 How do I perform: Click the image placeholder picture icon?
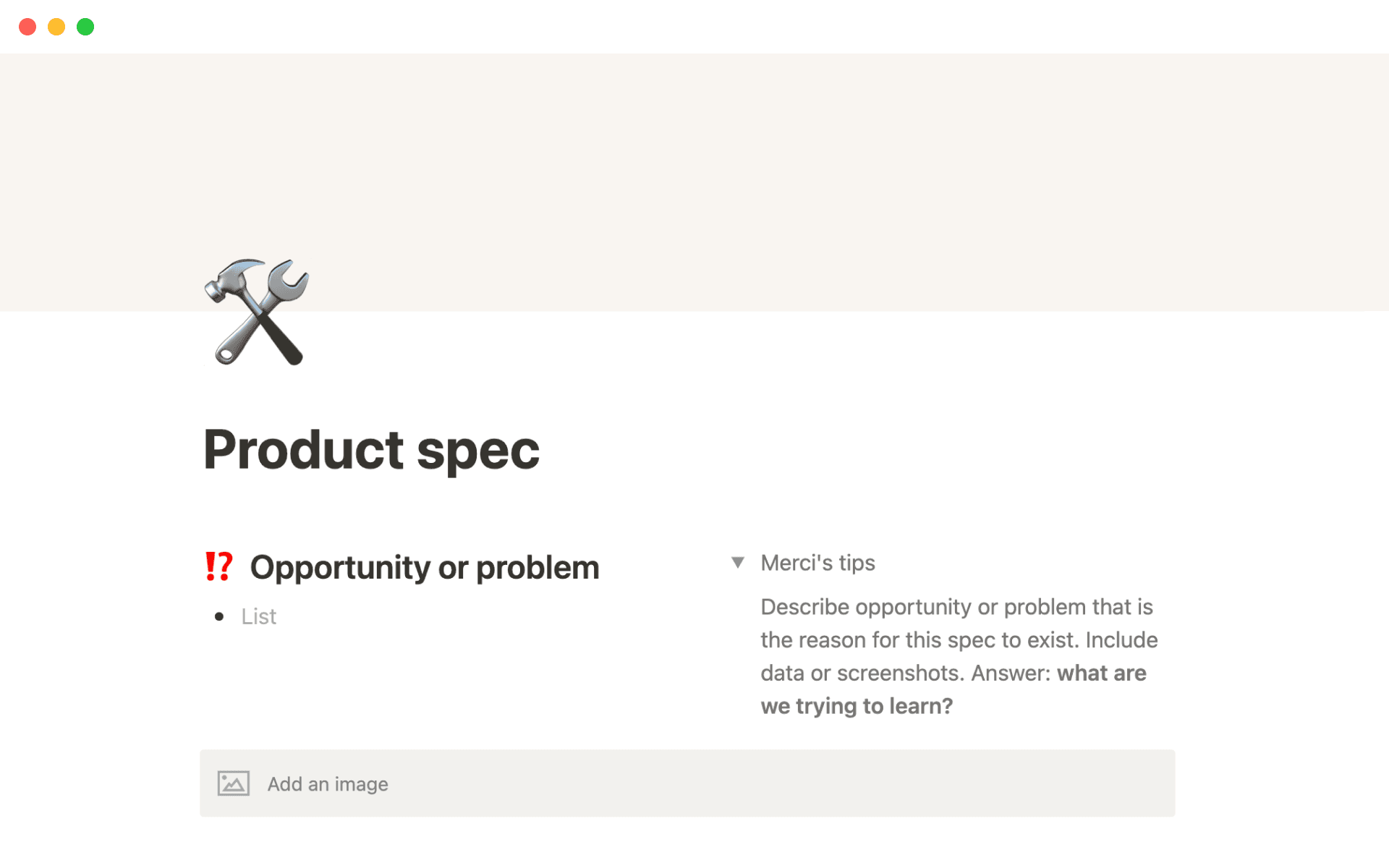click(233, 783)
